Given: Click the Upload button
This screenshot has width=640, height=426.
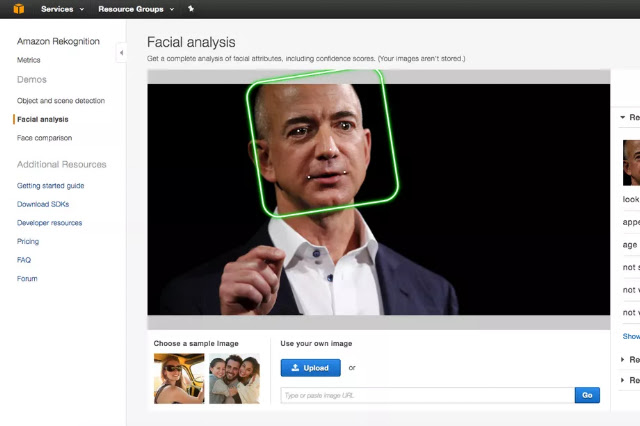Looking at the screenshot, I should tap(311, 368).
